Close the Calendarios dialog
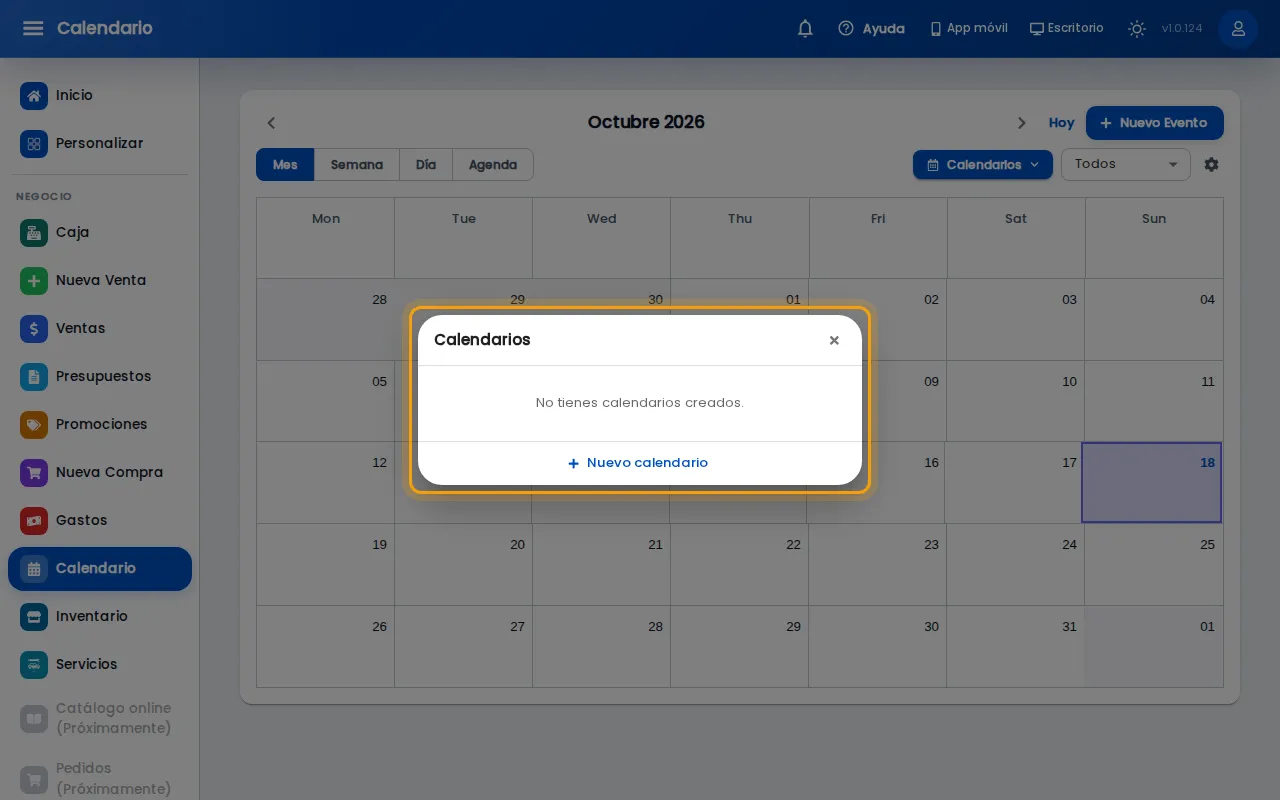This screenshot has height=800, width=1280. tap(834, 341)
